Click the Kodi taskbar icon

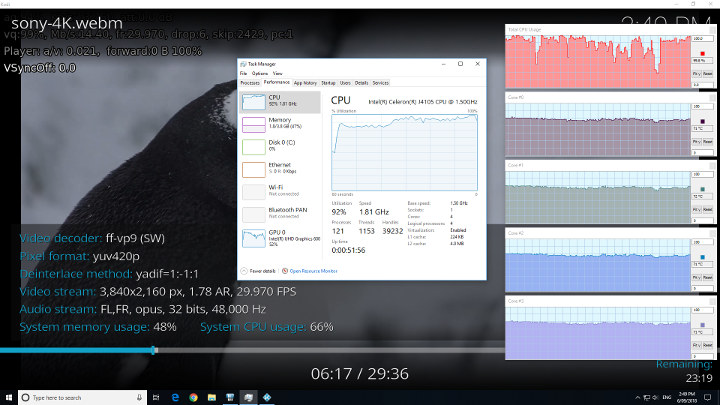267,398
